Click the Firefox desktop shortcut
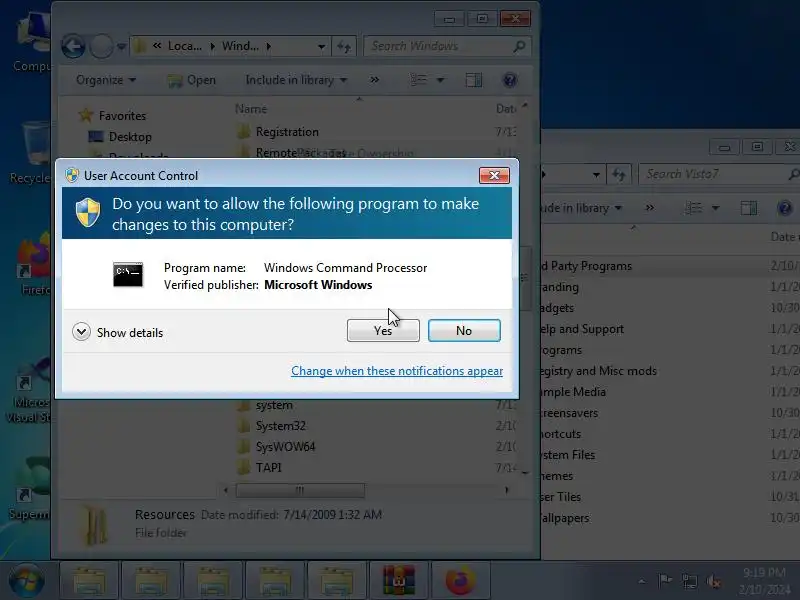Viewport: 800px width, 600px height. (x=34, y=265)
